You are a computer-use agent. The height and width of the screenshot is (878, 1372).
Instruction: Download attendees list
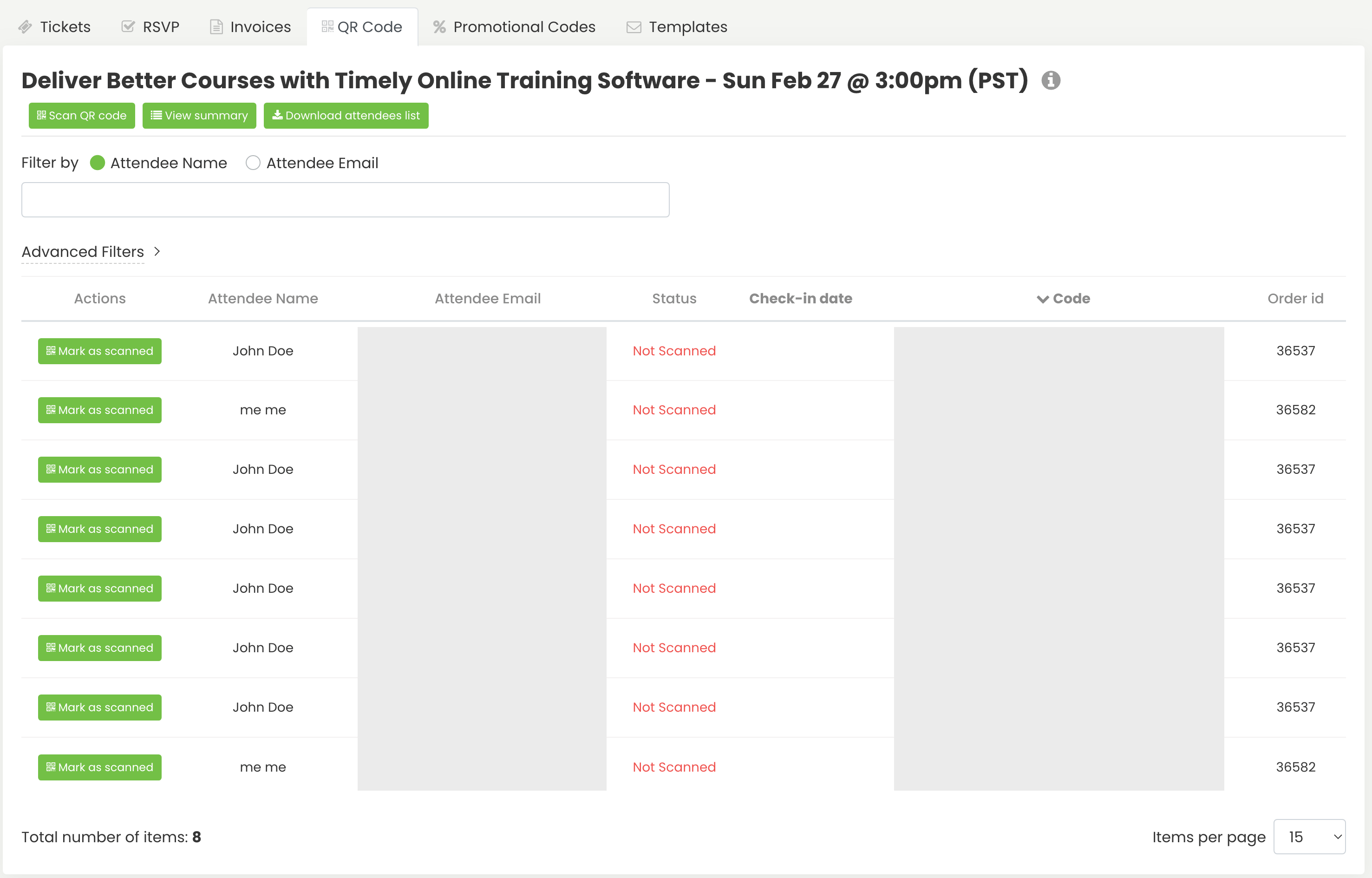coord(346,116)
